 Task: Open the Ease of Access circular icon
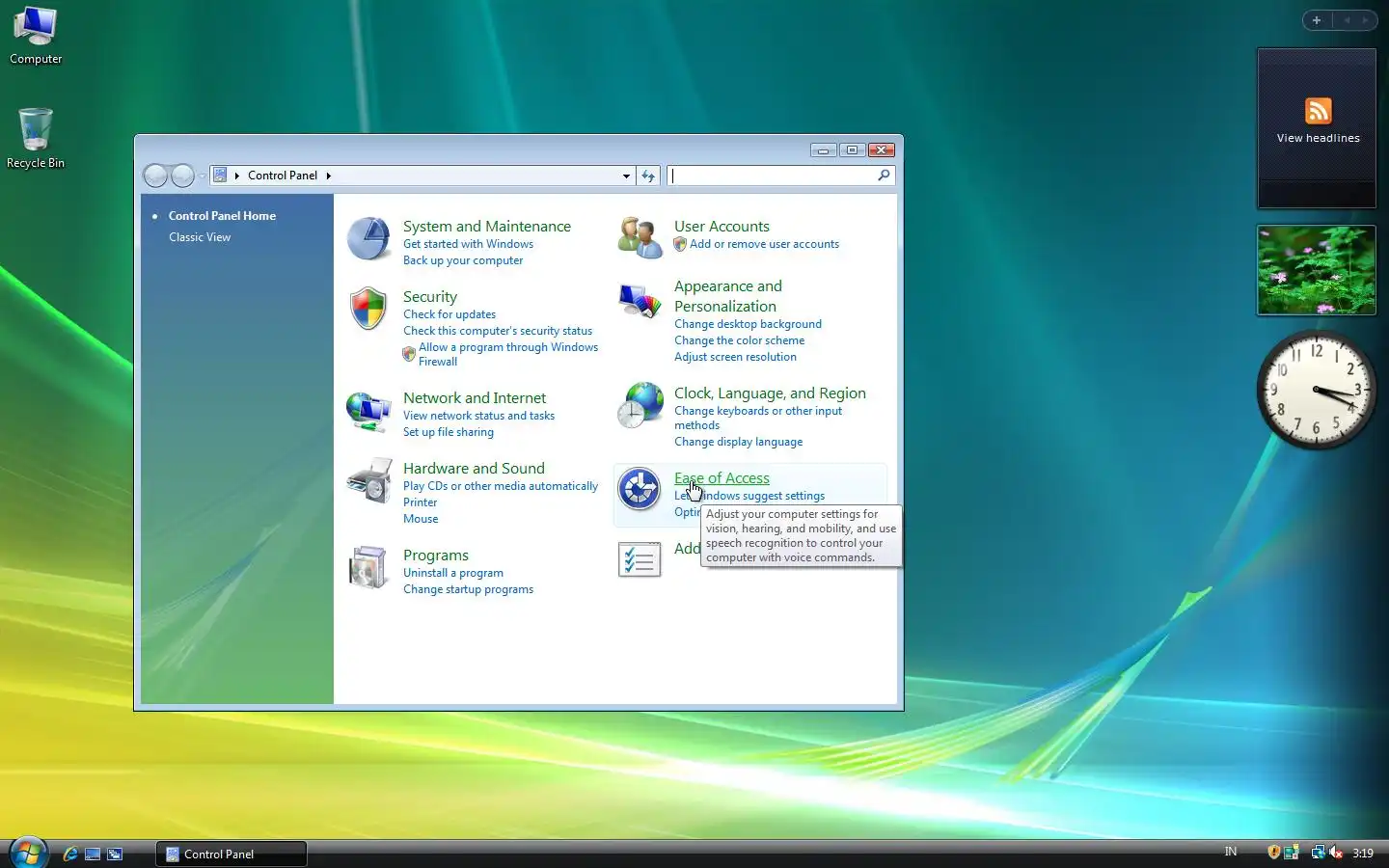click(x=640, y=489)
